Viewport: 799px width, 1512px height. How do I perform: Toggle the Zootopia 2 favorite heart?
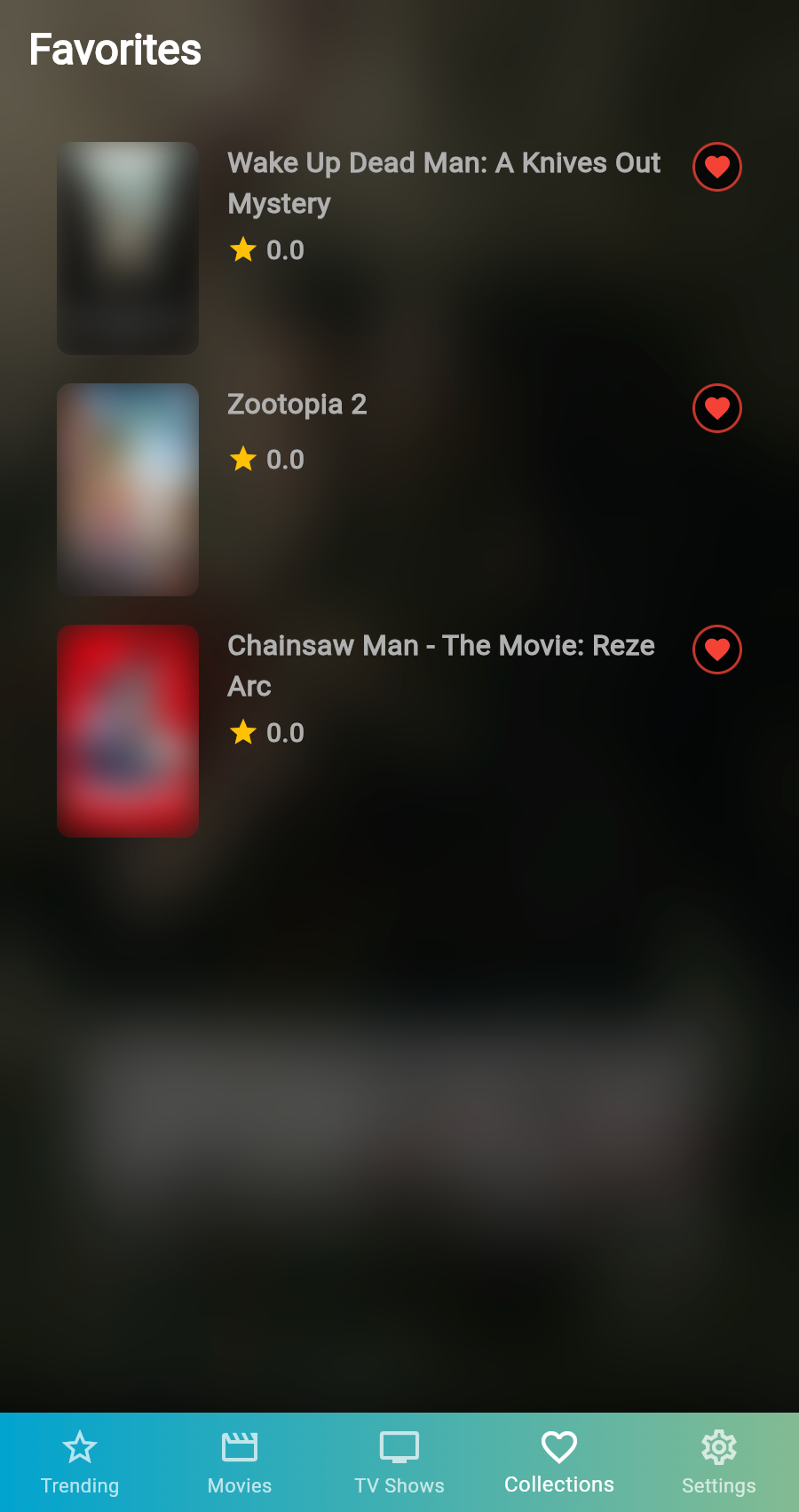(717, 408)
